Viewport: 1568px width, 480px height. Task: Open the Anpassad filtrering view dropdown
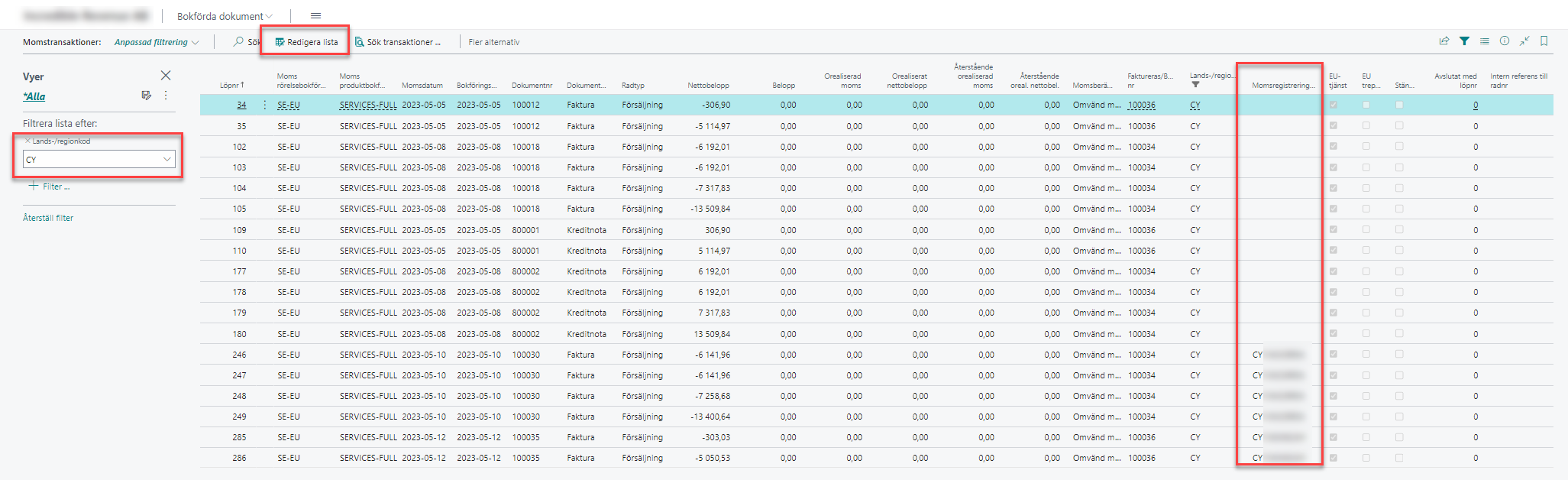[x=157, y=42]
